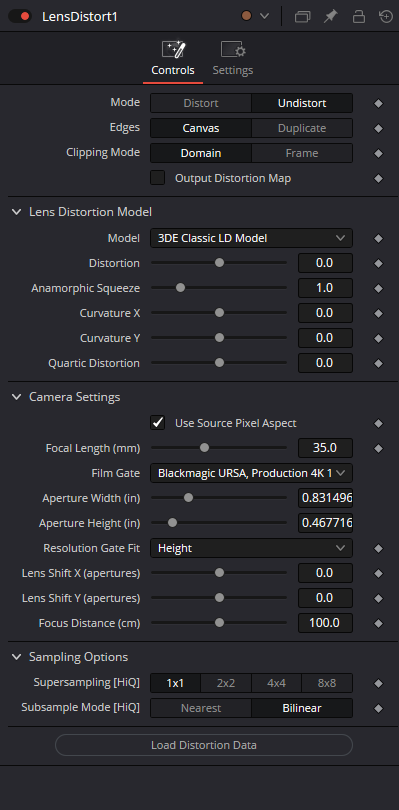Image resolution: width=399 pixels, height=810 pixels.
Task: Click the Supersampling keyframe diamond
Action: pyautogui.click(x=378, y=683)
